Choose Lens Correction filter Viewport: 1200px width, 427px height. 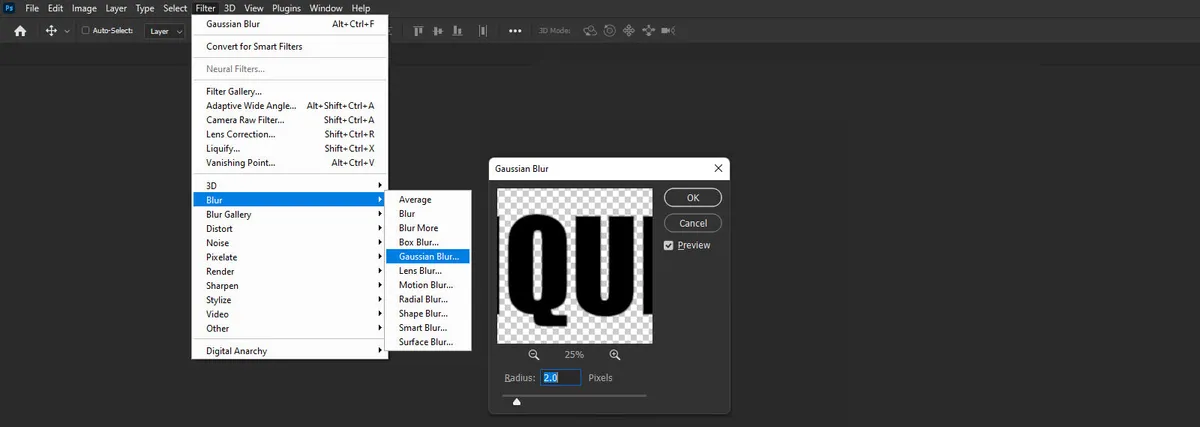pyautogui.click(x=290, y=134)
